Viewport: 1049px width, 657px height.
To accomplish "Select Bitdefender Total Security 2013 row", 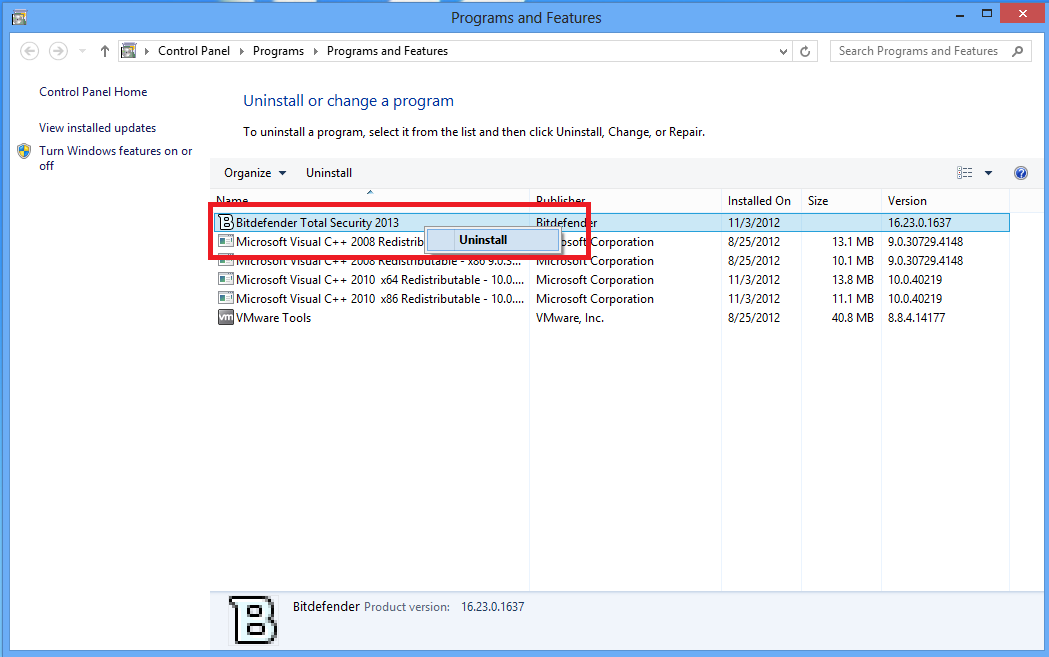I will [611, 223].
